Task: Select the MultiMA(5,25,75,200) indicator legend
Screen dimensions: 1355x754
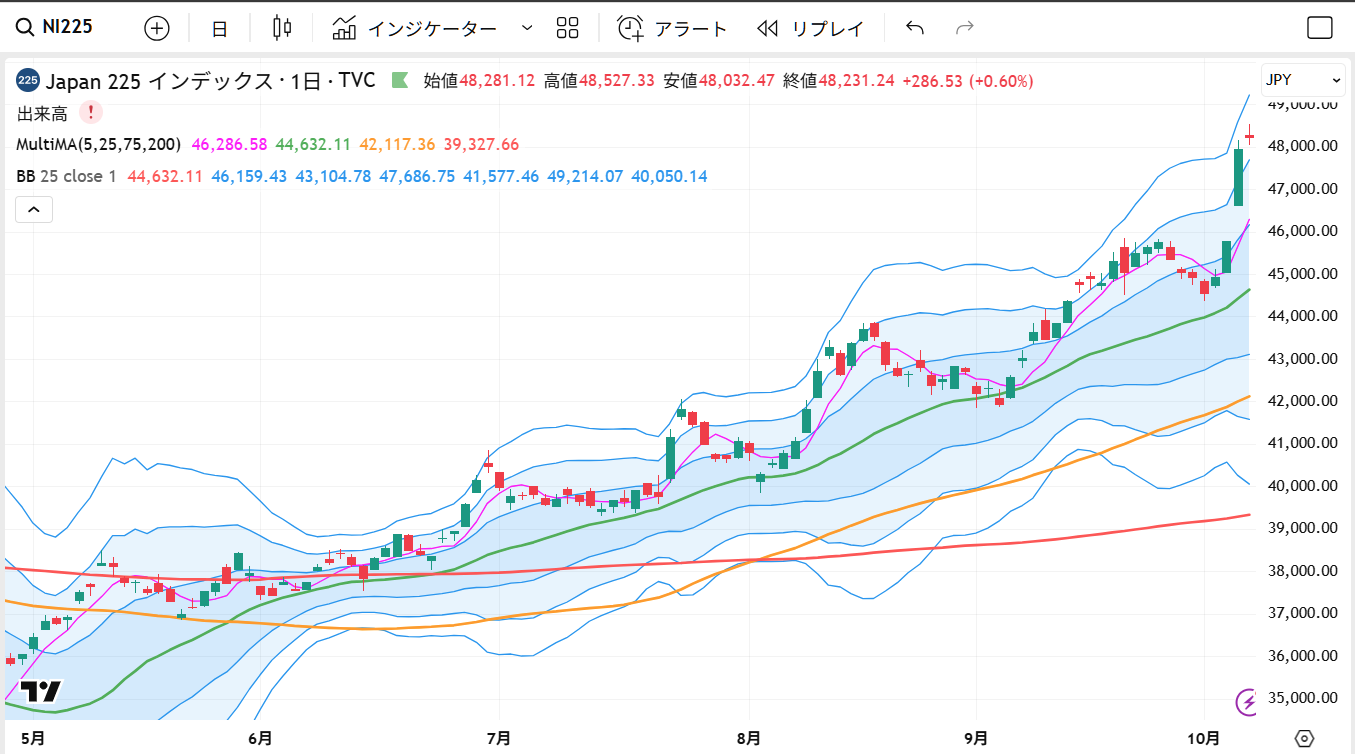Action: pyautogui.click(x=98, y=145)
